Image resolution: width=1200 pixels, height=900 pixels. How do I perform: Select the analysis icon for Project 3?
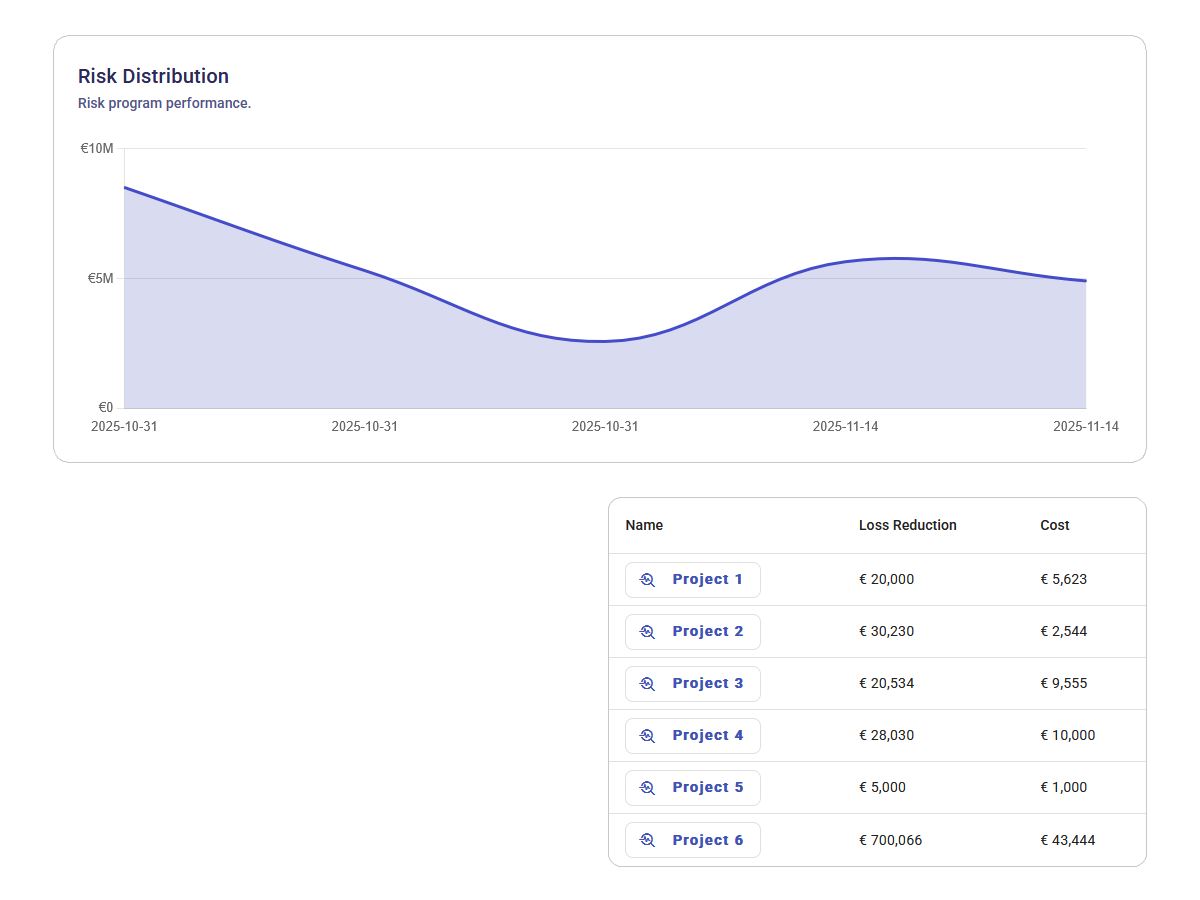coord(647,684)
